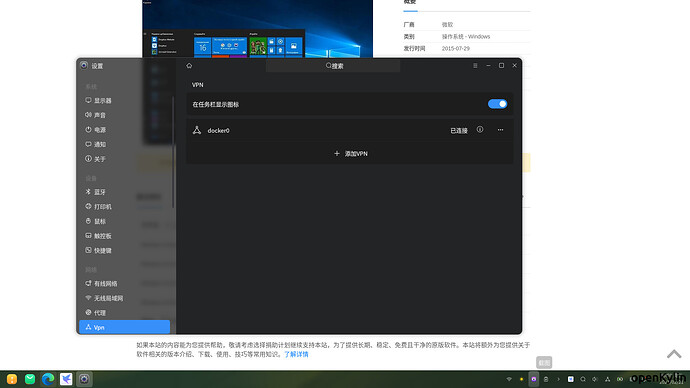Expand hidden tray icons chevron
Screen dimensions: 690x388
[558, 379]
